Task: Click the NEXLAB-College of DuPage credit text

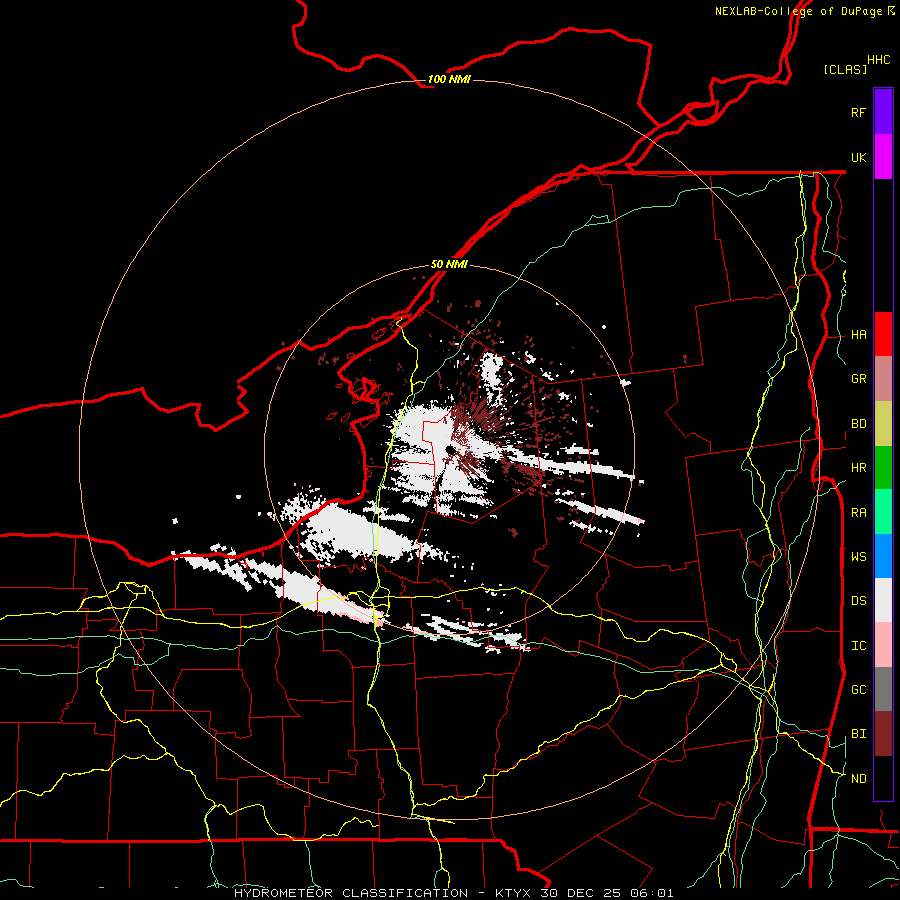Action: pos(805,11)
